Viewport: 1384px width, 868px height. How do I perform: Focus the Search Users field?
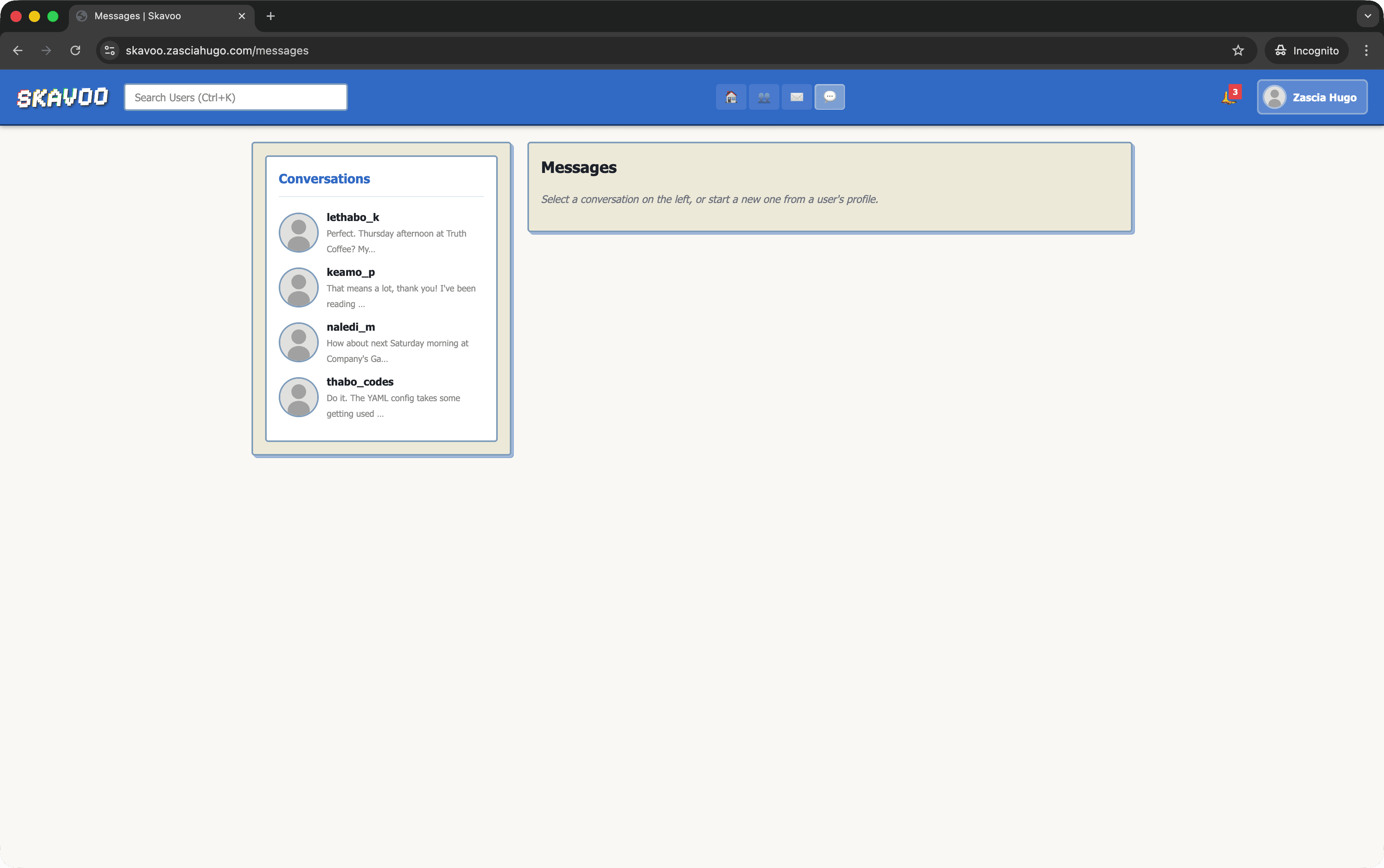[235, 97]
